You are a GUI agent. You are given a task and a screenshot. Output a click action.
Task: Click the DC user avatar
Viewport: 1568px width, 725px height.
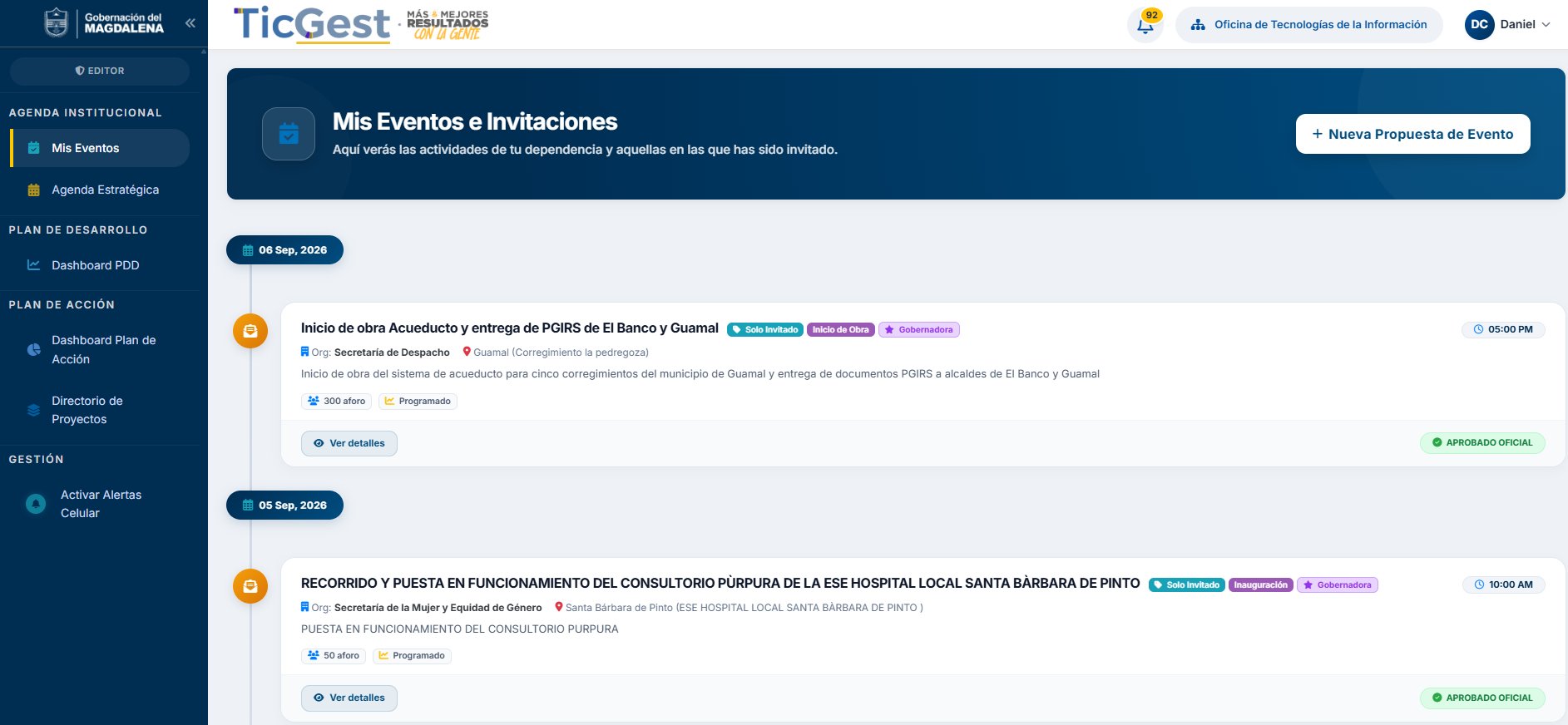(1479, 25)
